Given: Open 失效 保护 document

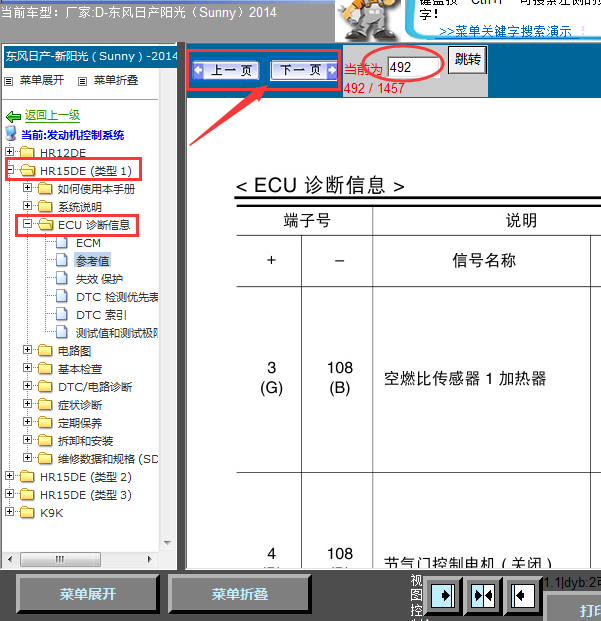Looking at the screenshot, I should (x=99, y=279).
